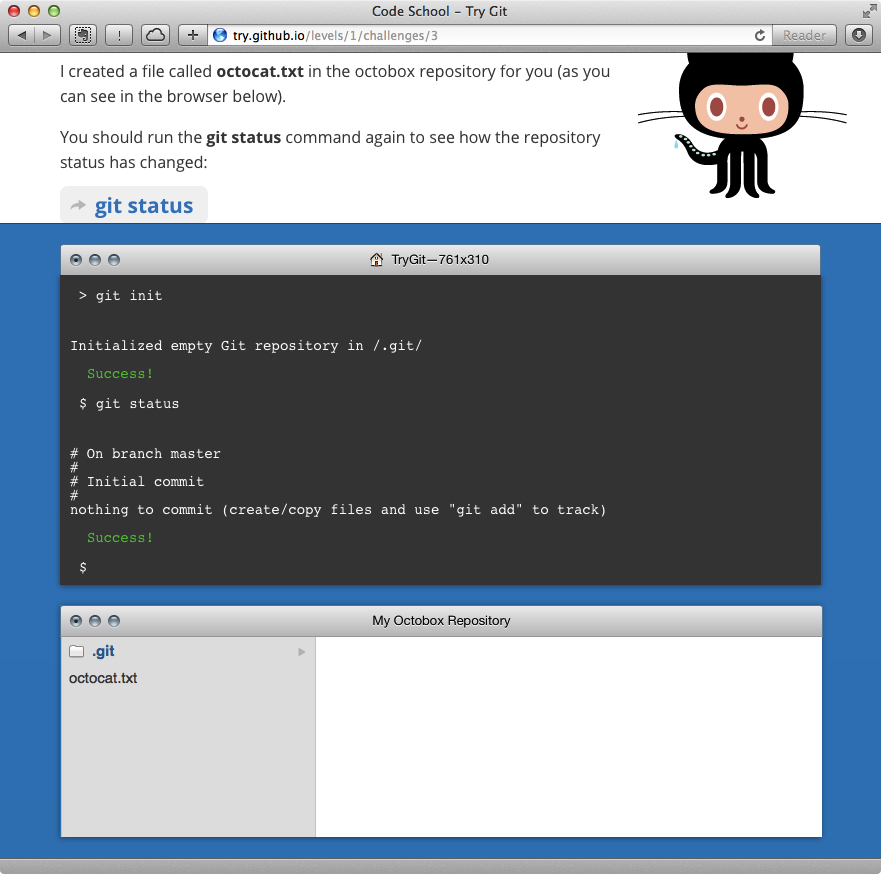Click the "nothing to commit" output line

coord(338,509)
